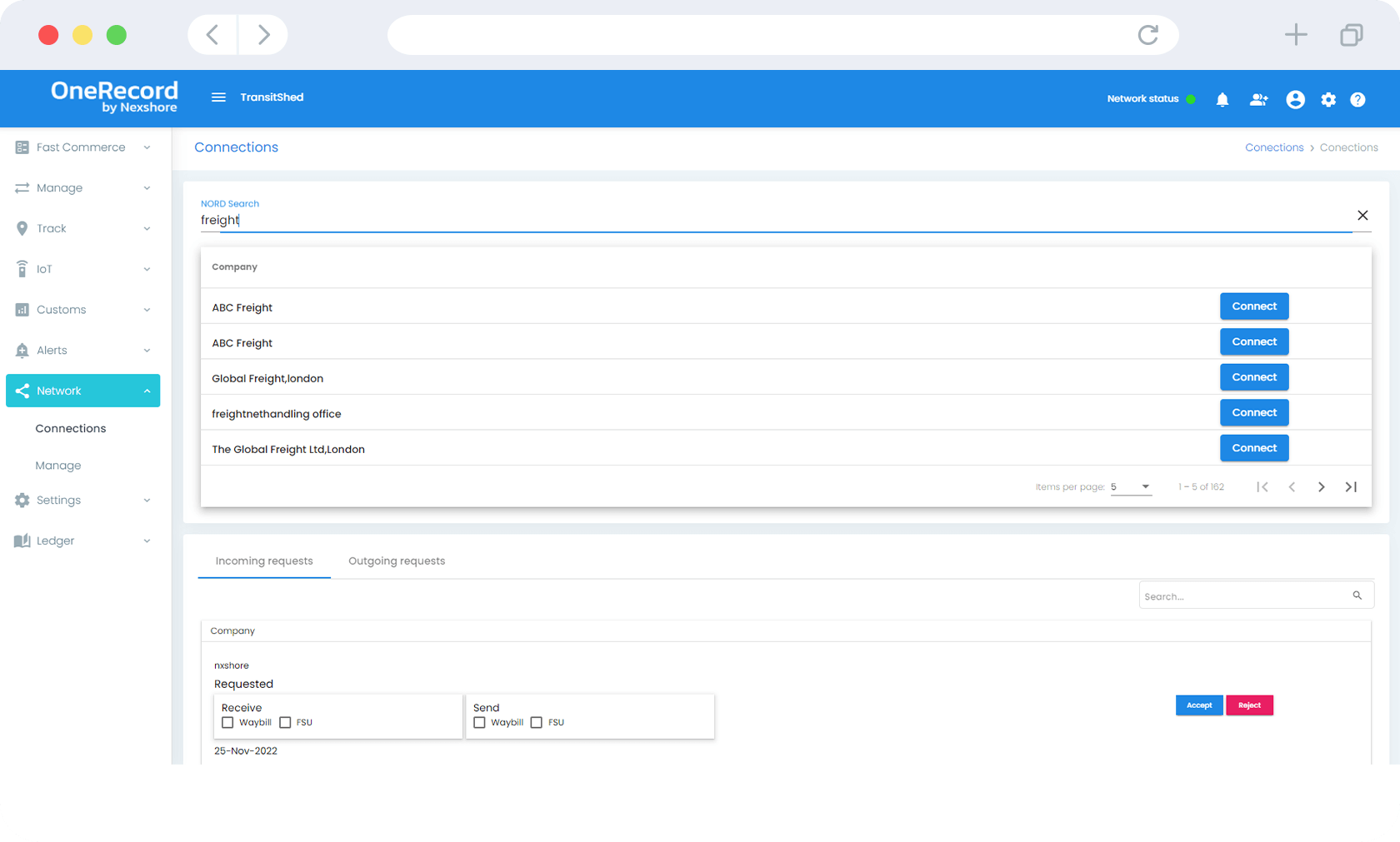Viewport: 1400px width, 842px height.
Task: Reload the page in the browser bar
Action: pos(1148,35)
